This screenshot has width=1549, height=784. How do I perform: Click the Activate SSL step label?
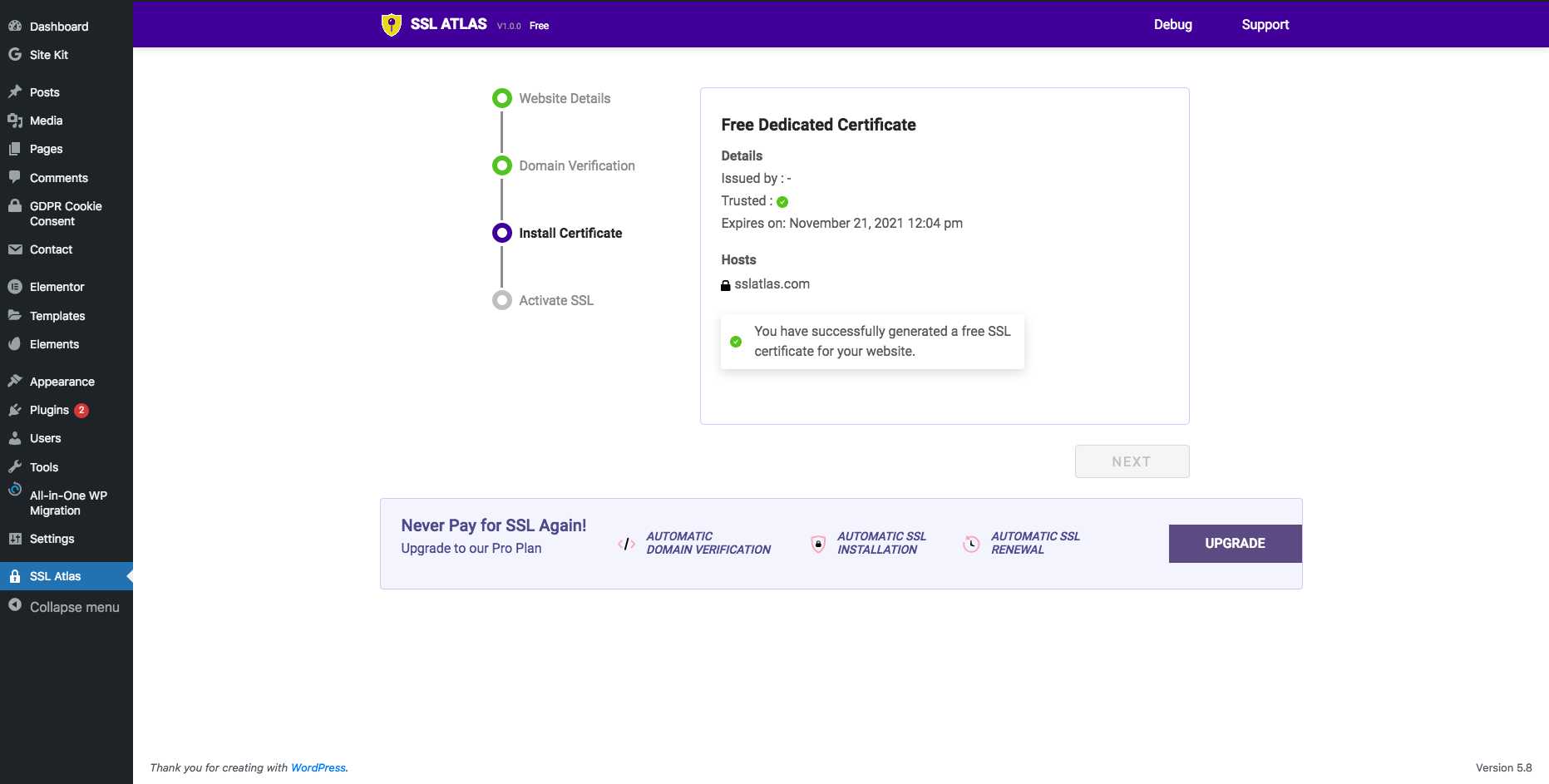click(556, 300)
